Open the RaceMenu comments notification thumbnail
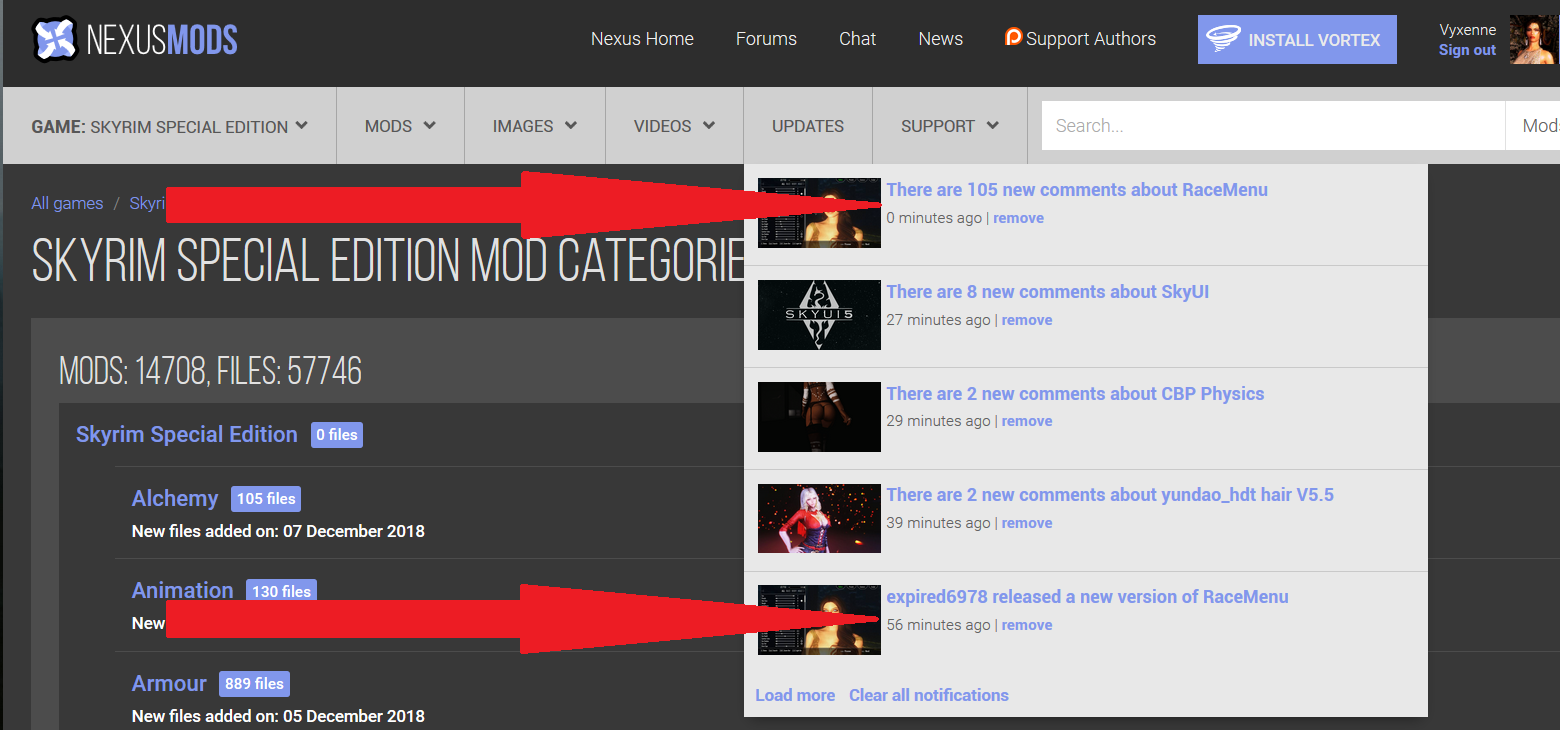The height and width of the screenshot is (730, 1560). pos(819,213)
